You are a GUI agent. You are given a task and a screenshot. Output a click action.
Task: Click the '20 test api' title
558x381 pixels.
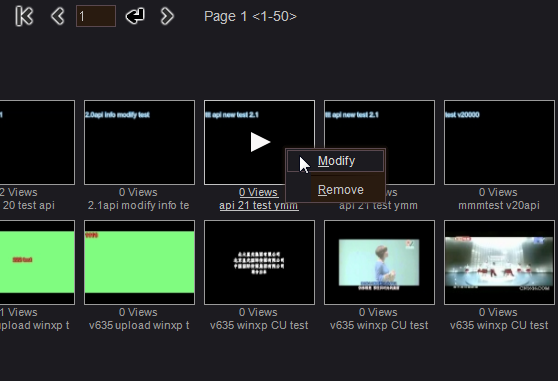pos(28,206)
